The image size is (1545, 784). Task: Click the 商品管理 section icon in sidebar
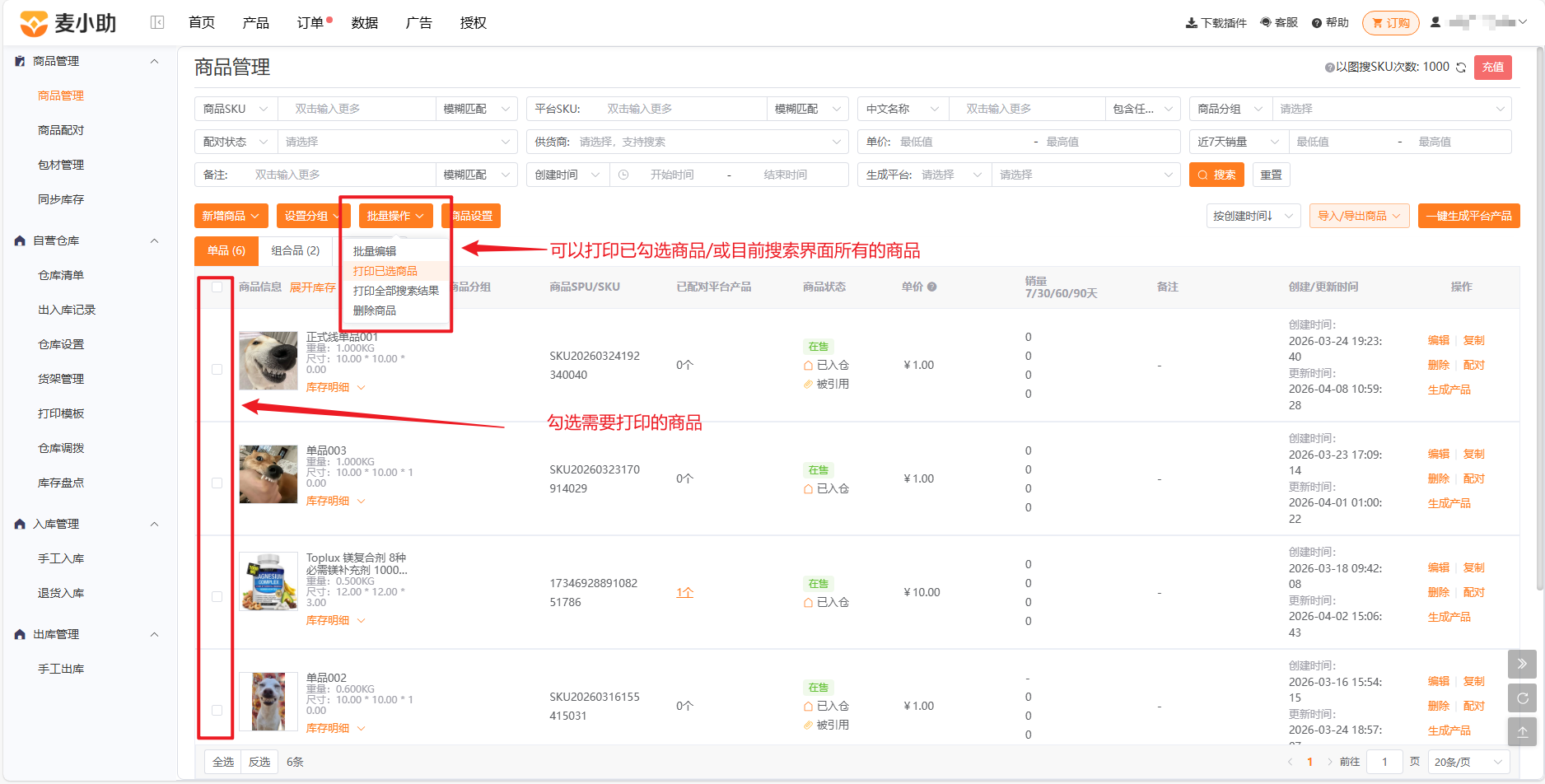(20, 61)
